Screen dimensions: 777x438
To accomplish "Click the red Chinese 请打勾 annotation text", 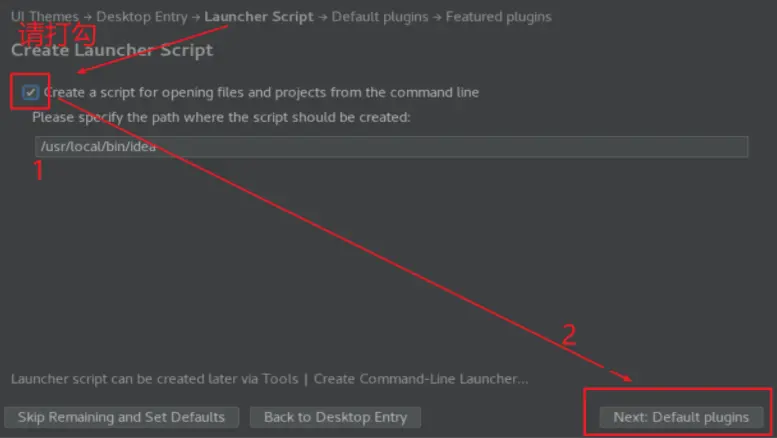I will pos(57,34).
